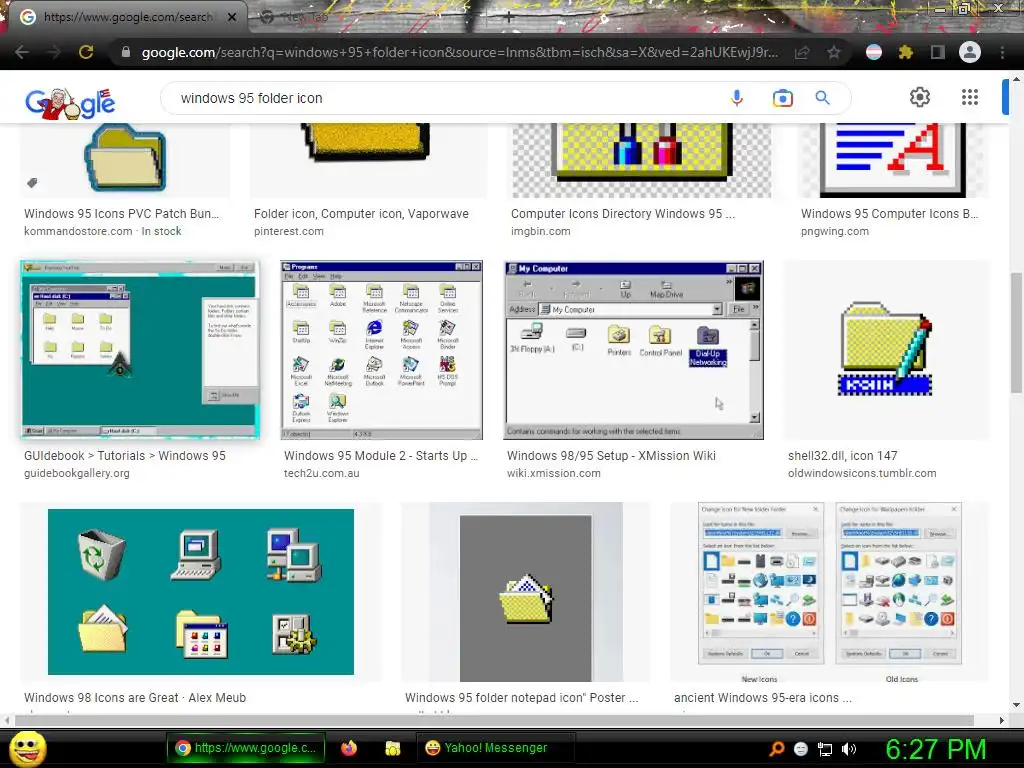1024x768 pixels.
Task: Open ancient Windows 95-era icons thumbnail
Action: pos(829,592)
